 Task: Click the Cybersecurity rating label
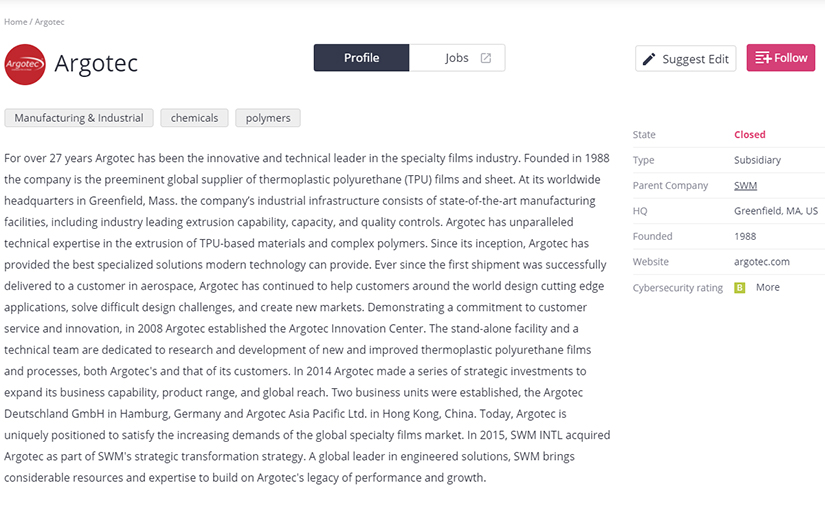pos(678,288)
